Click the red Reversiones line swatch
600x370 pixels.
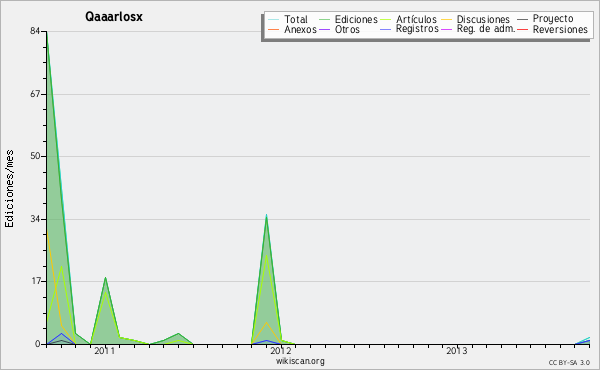(x=522, y=29)
